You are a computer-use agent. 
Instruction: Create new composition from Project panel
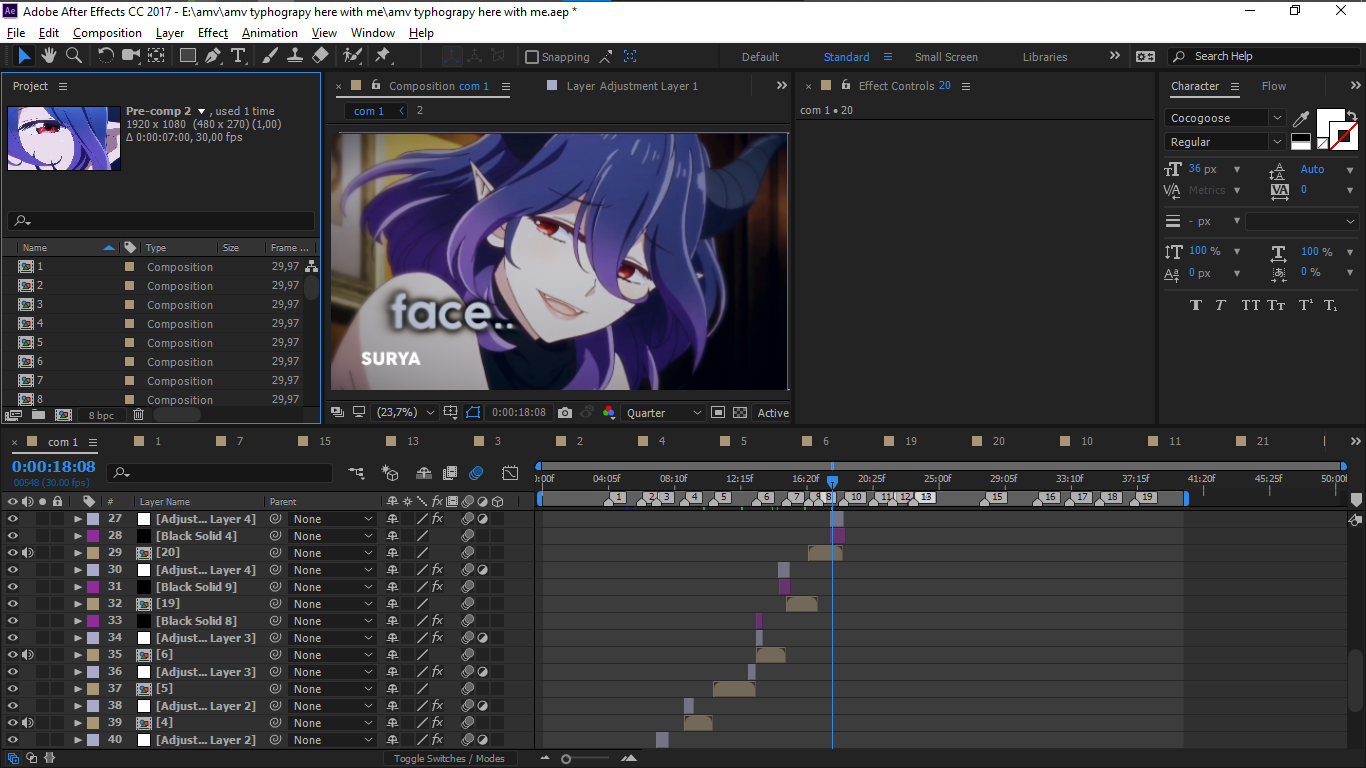63,414
